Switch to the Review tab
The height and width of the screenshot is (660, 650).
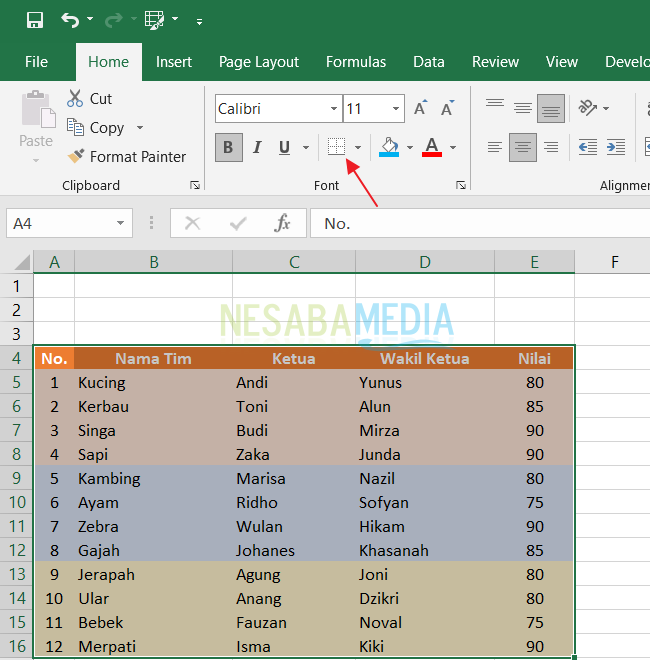coord(495,62)
